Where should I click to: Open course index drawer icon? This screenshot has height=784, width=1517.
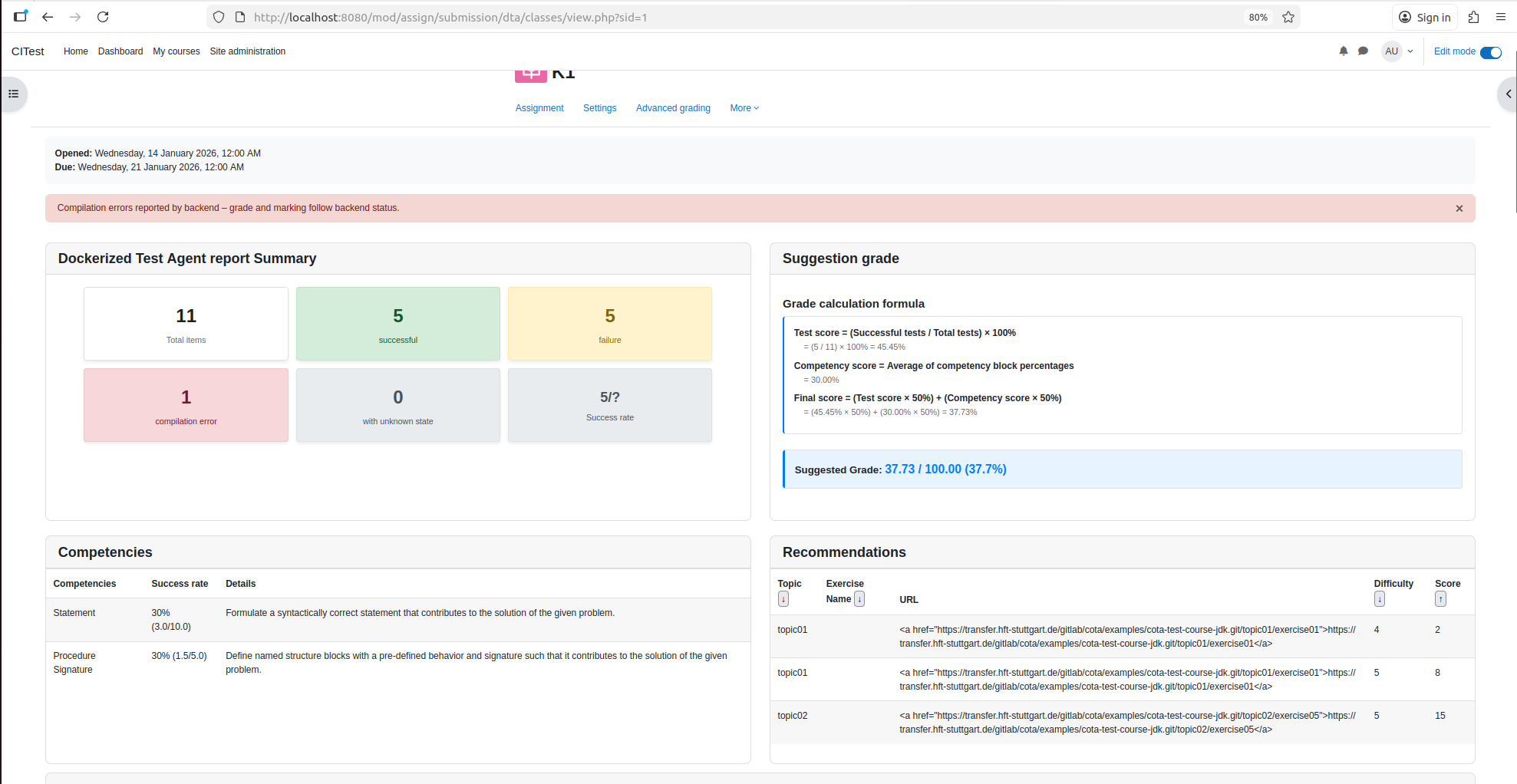coord(14,94)
